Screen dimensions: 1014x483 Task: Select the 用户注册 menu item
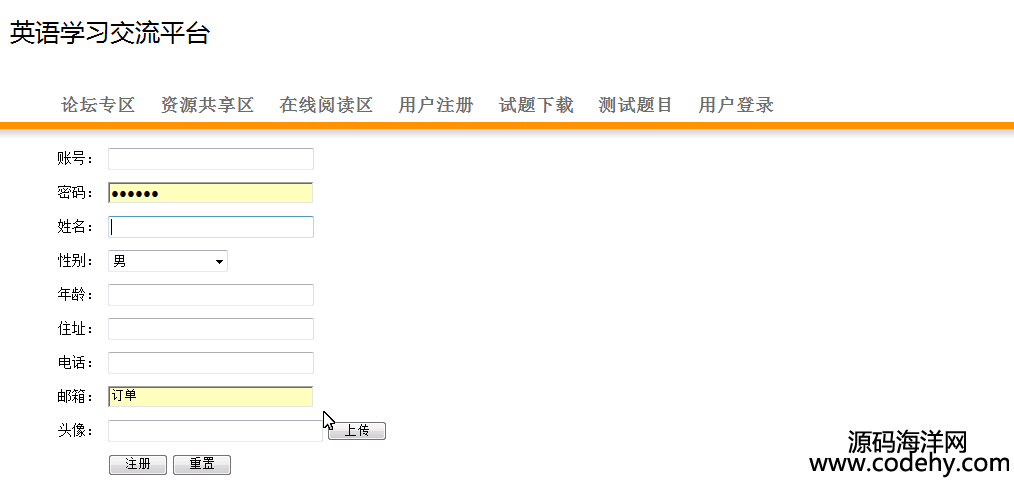[x=436, y=105]
